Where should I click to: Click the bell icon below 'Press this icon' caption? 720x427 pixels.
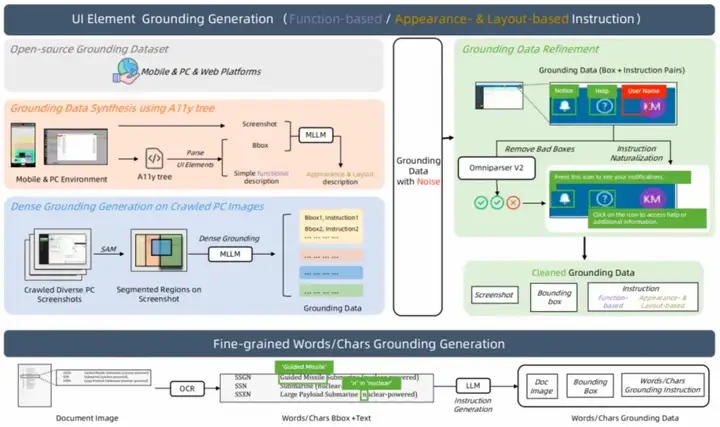tap(564, 199)
